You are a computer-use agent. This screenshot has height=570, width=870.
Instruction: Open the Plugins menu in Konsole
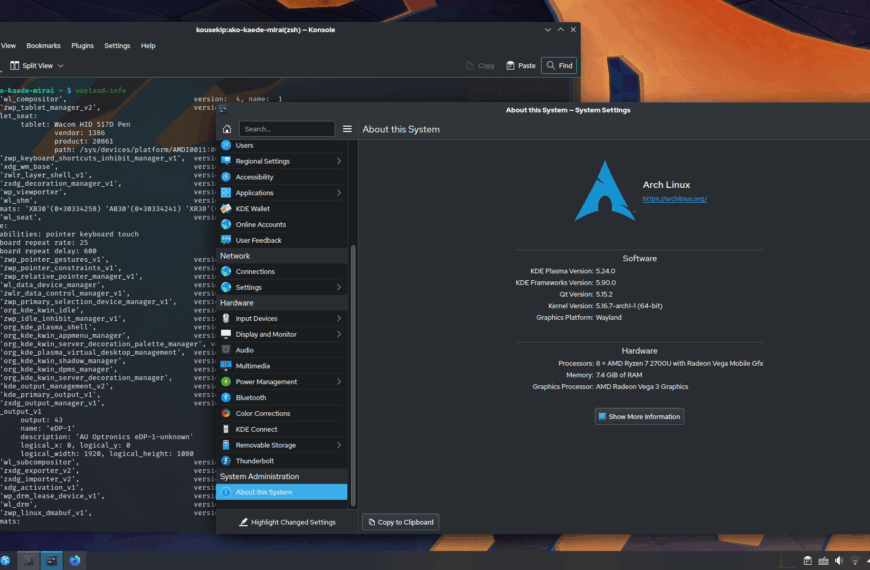(x=82, y=46)
